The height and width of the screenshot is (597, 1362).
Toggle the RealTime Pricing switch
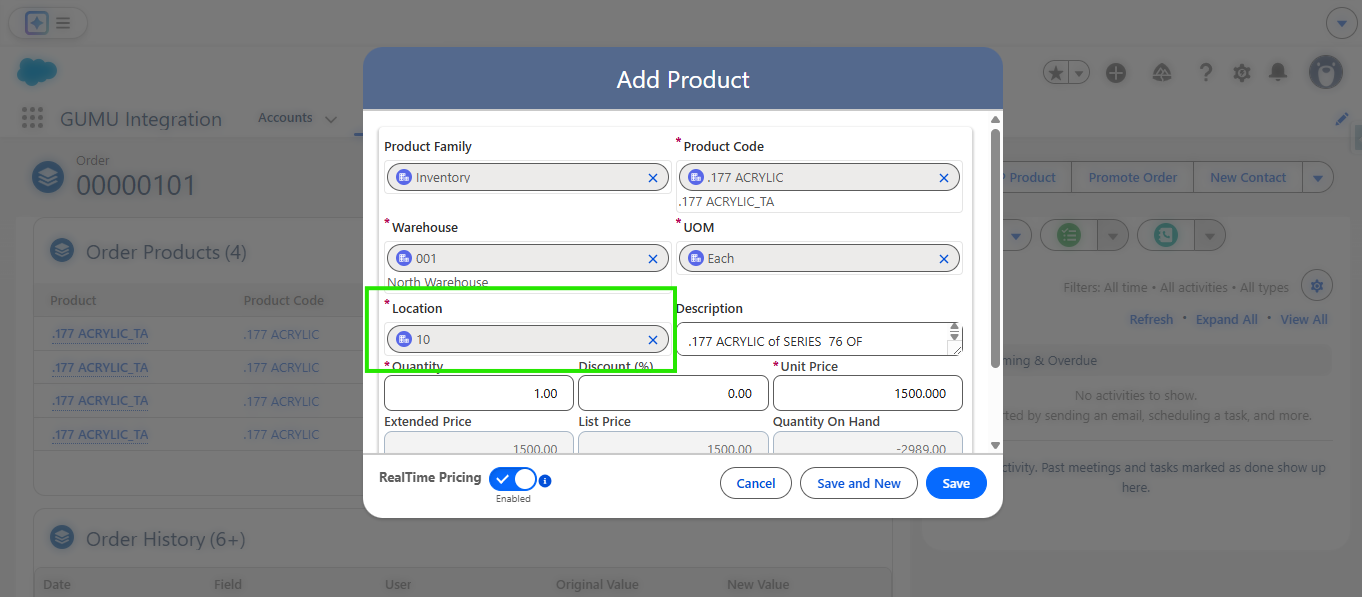[513, 479]
